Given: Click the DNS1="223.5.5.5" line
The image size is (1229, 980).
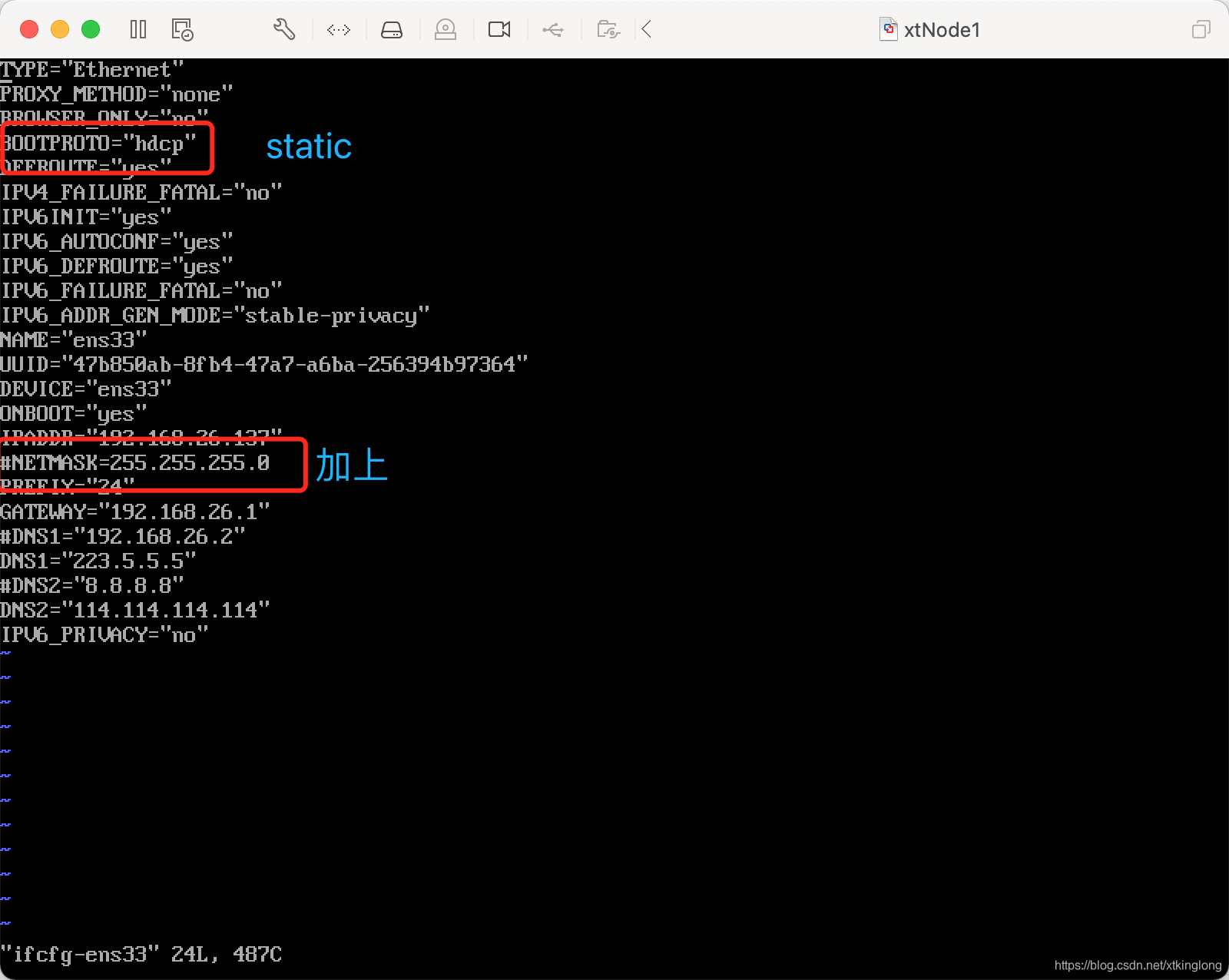Looking at the screenshot, I should [98, 561].
